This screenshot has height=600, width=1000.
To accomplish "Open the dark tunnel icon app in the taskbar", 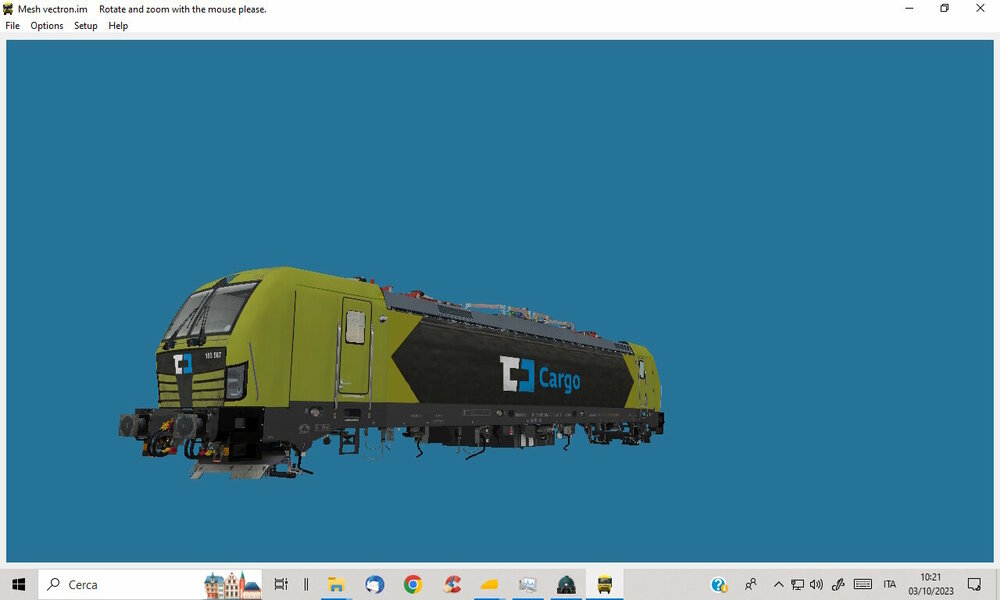I will pos(566,584).
